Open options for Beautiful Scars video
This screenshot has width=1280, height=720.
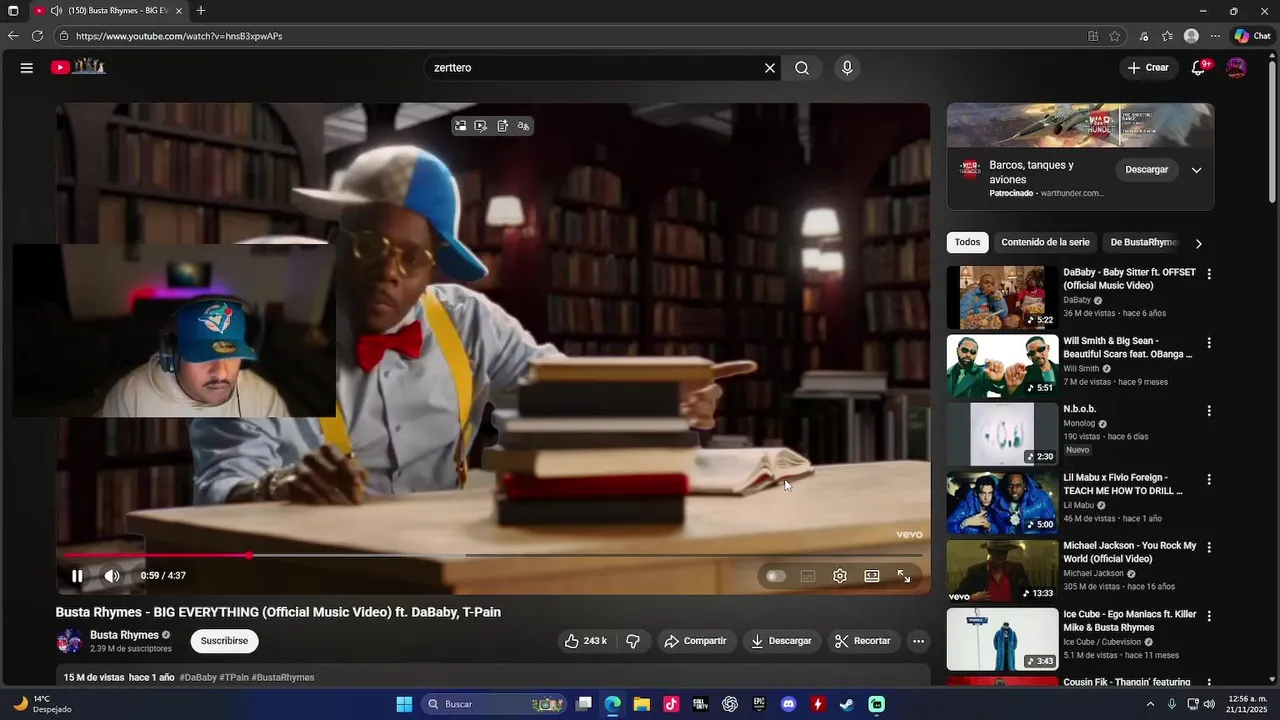pos(1209,342)
